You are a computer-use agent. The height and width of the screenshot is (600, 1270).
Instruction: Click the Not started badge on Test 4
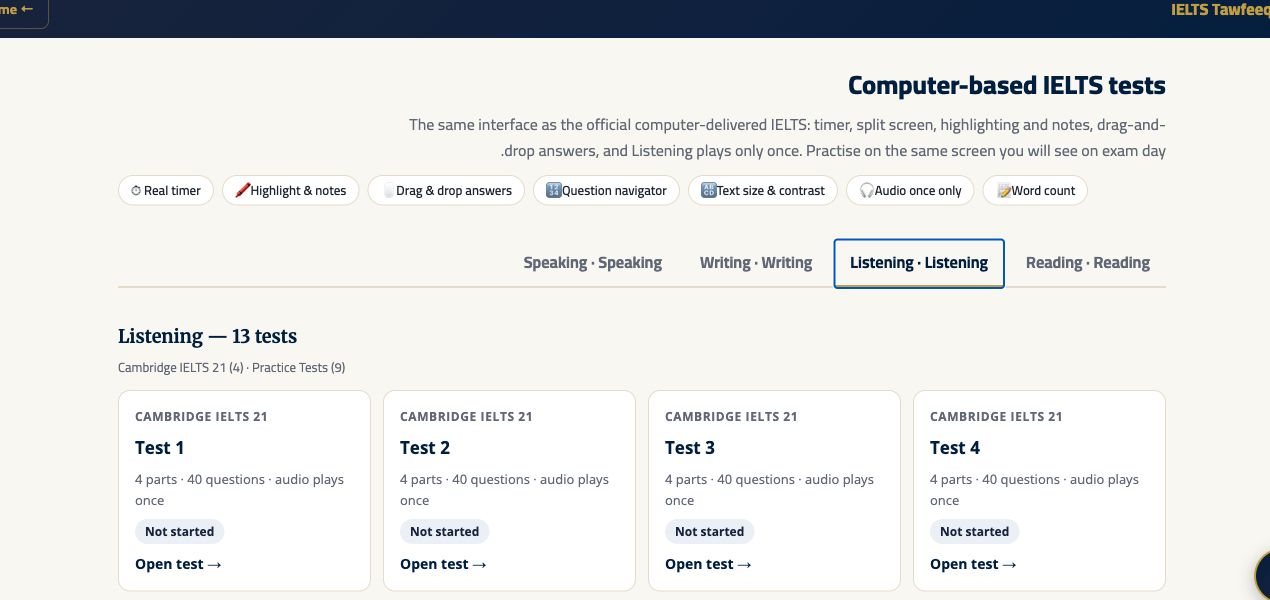(x=975, y=532)
